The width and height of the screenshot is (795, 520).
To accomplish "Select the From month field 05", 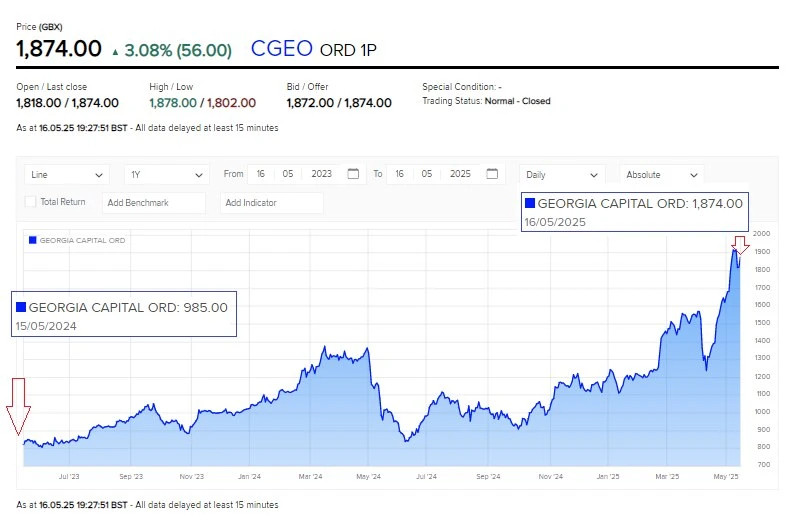I will (x=288, y=174).
